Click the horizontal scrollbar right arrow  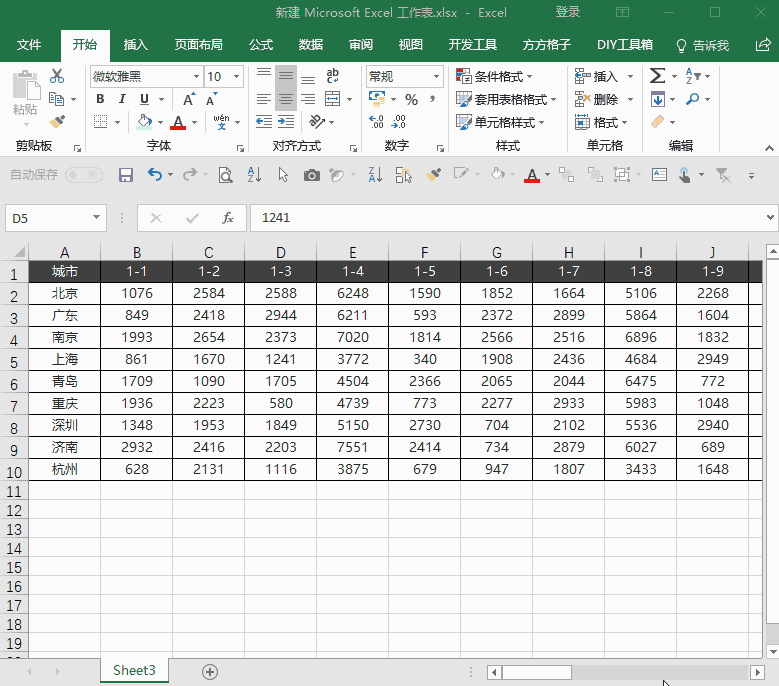coord(757,673)
